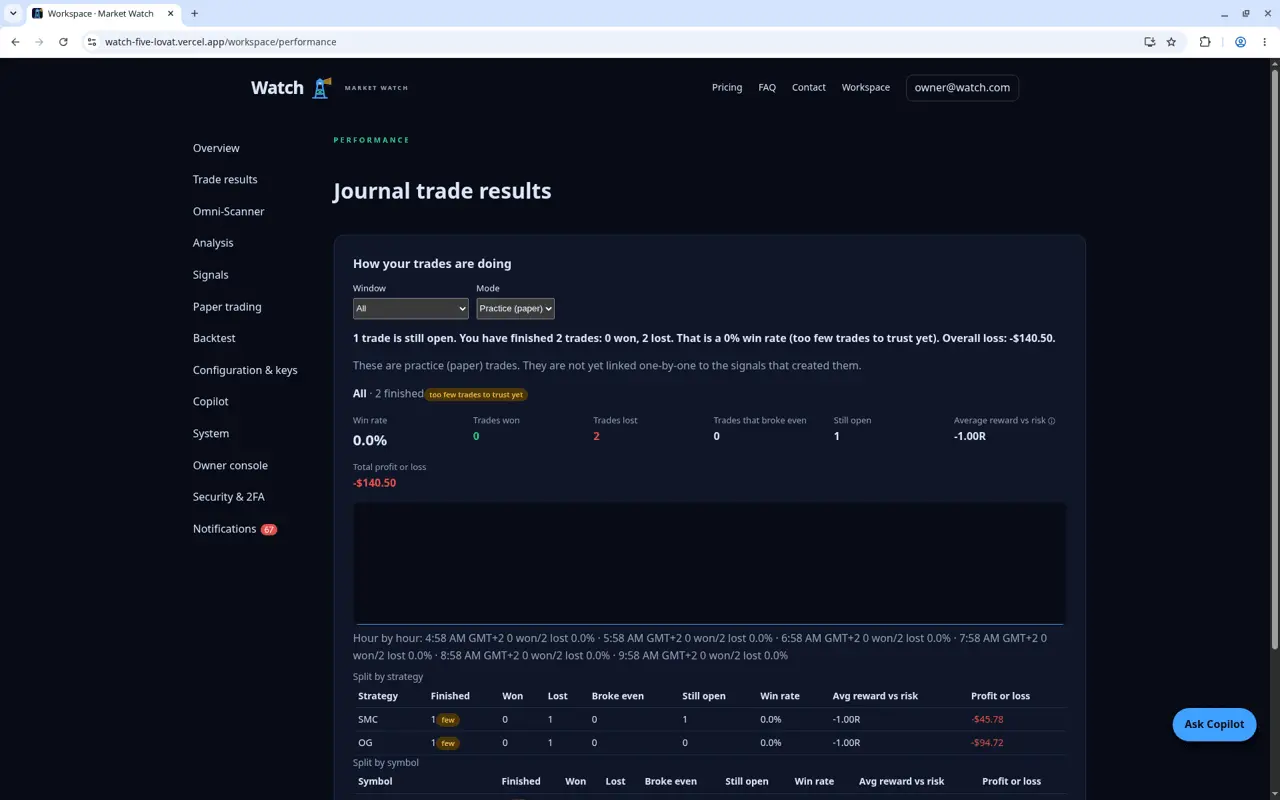Click the trade performance chart area
The height and width of the screenshot is (800, 1280).
tap(709, 563)
